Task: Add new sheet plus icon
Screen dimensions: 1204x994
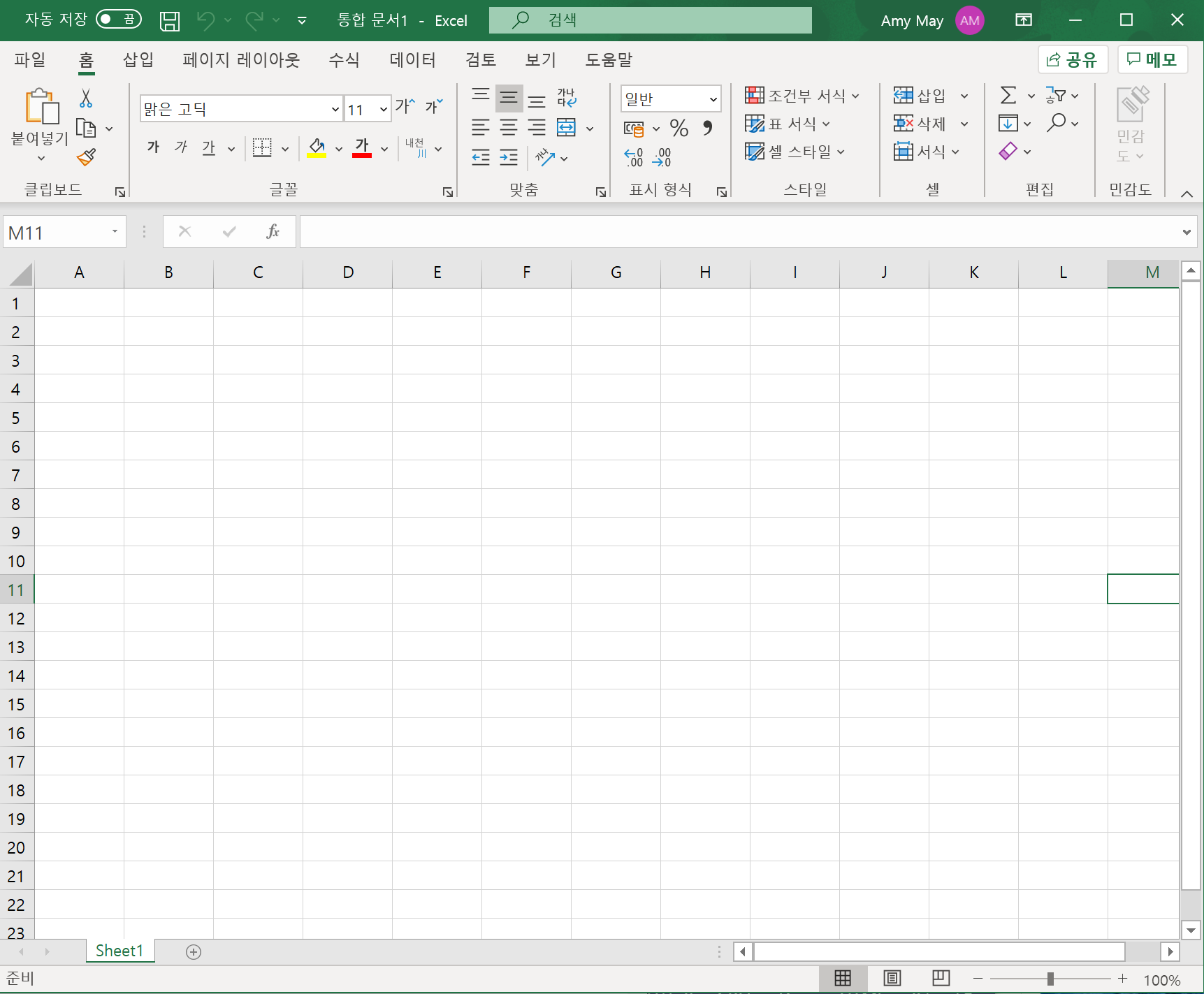Action: click(x=194, y=951)
